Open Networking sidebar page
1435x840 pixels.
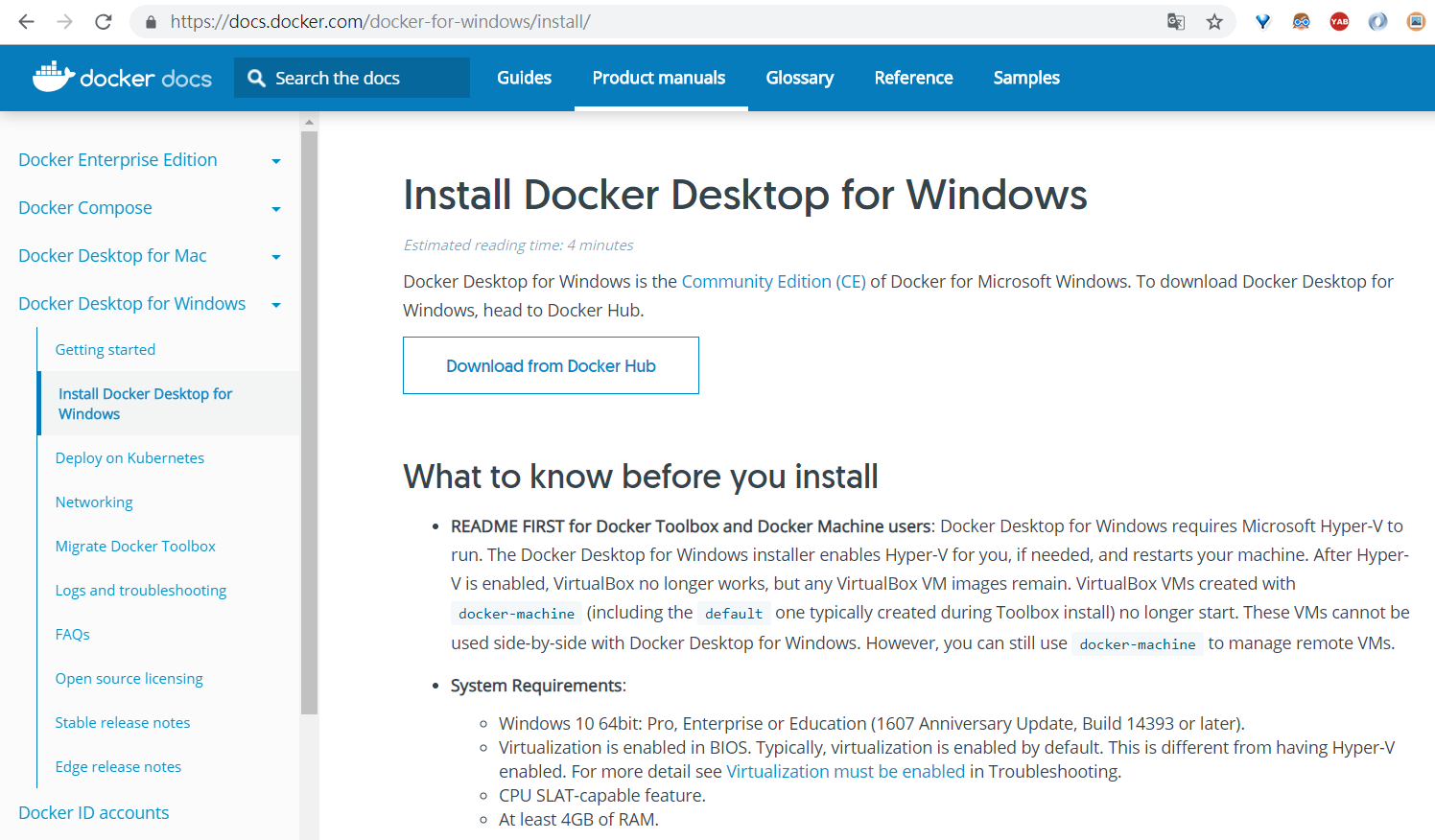(94, 502)
